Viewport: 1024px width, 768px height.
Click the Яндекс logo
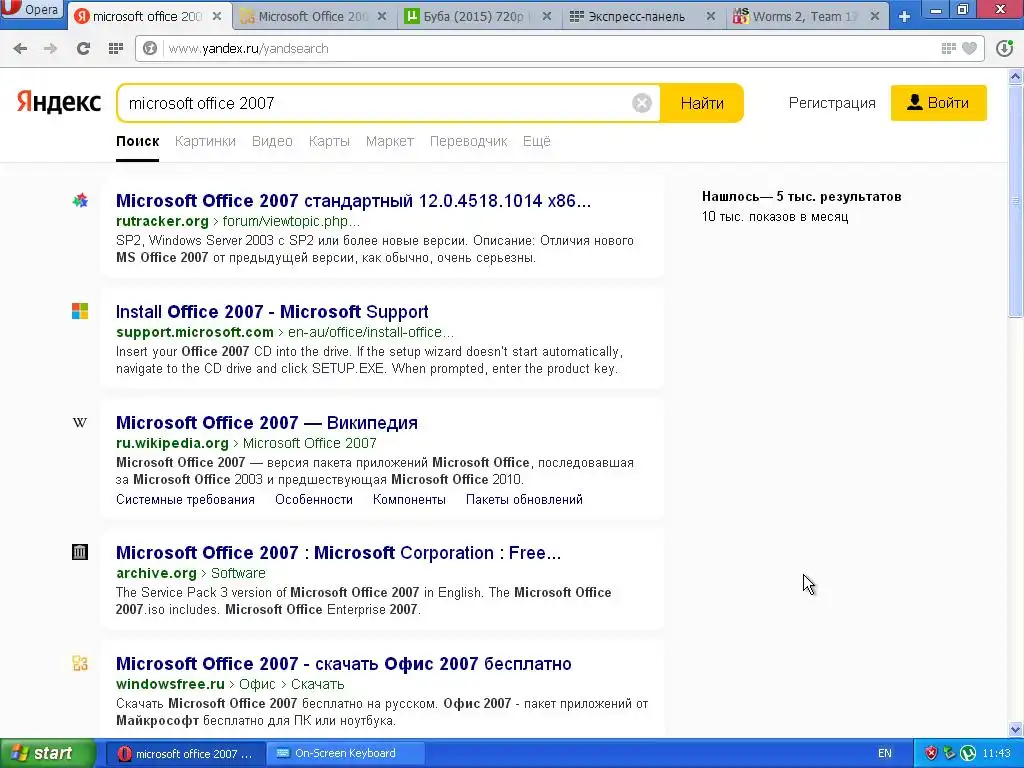coord(59,103)
